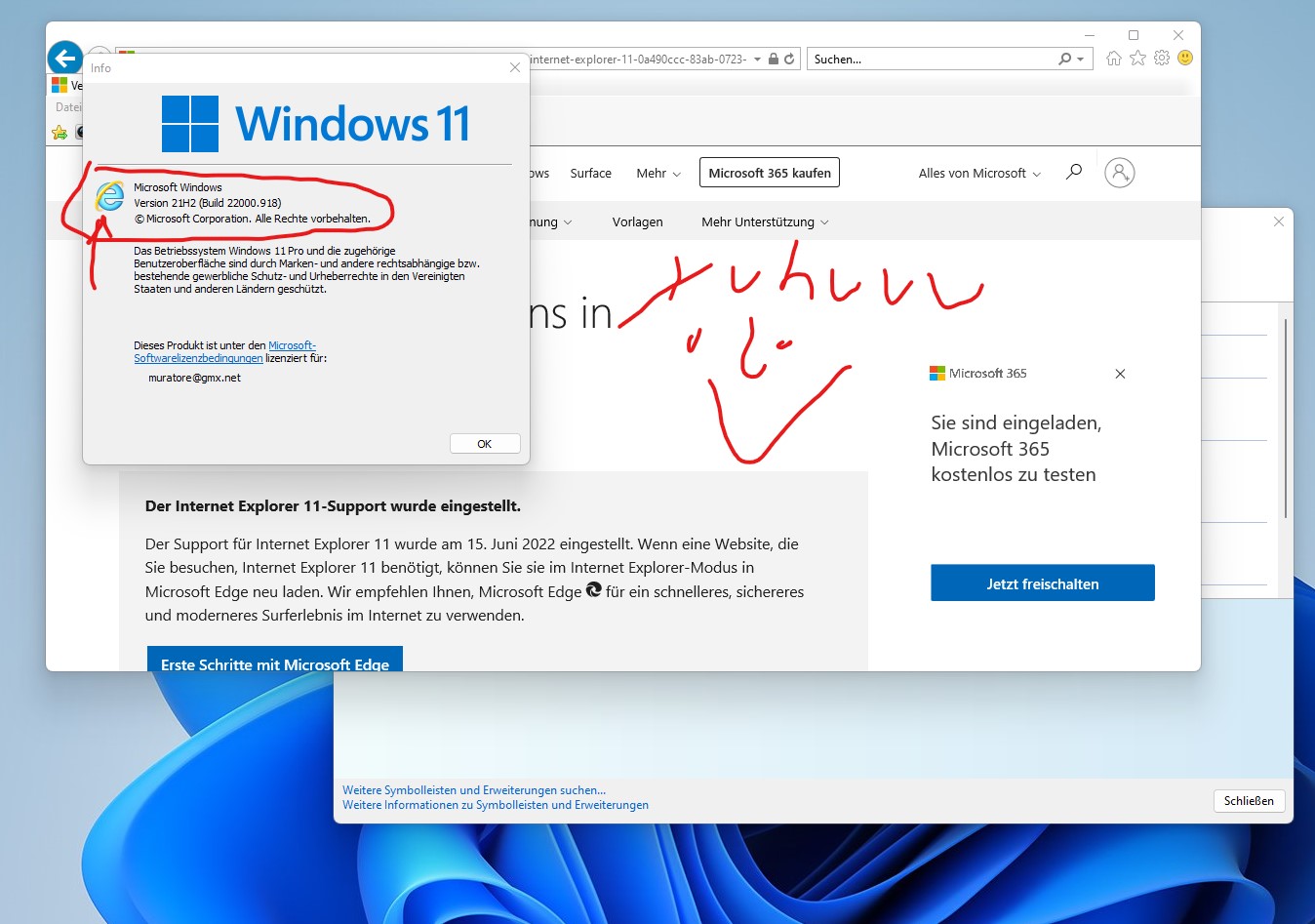Click OK in the Windows Info dialog

point(485,444)
